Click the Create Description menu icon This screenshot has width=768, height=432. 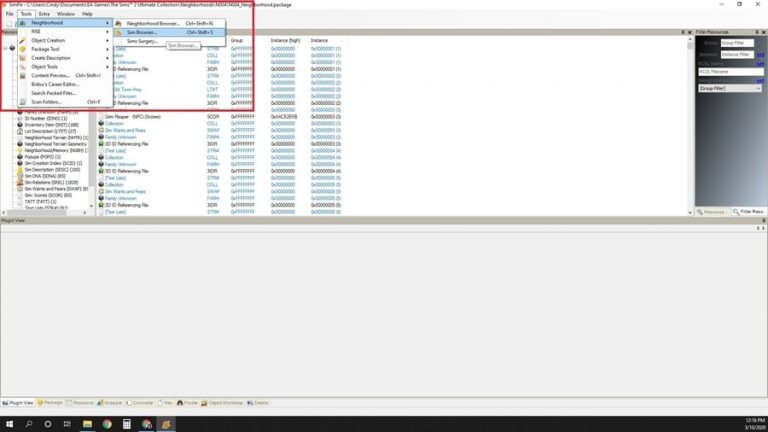tap(23, 58)
